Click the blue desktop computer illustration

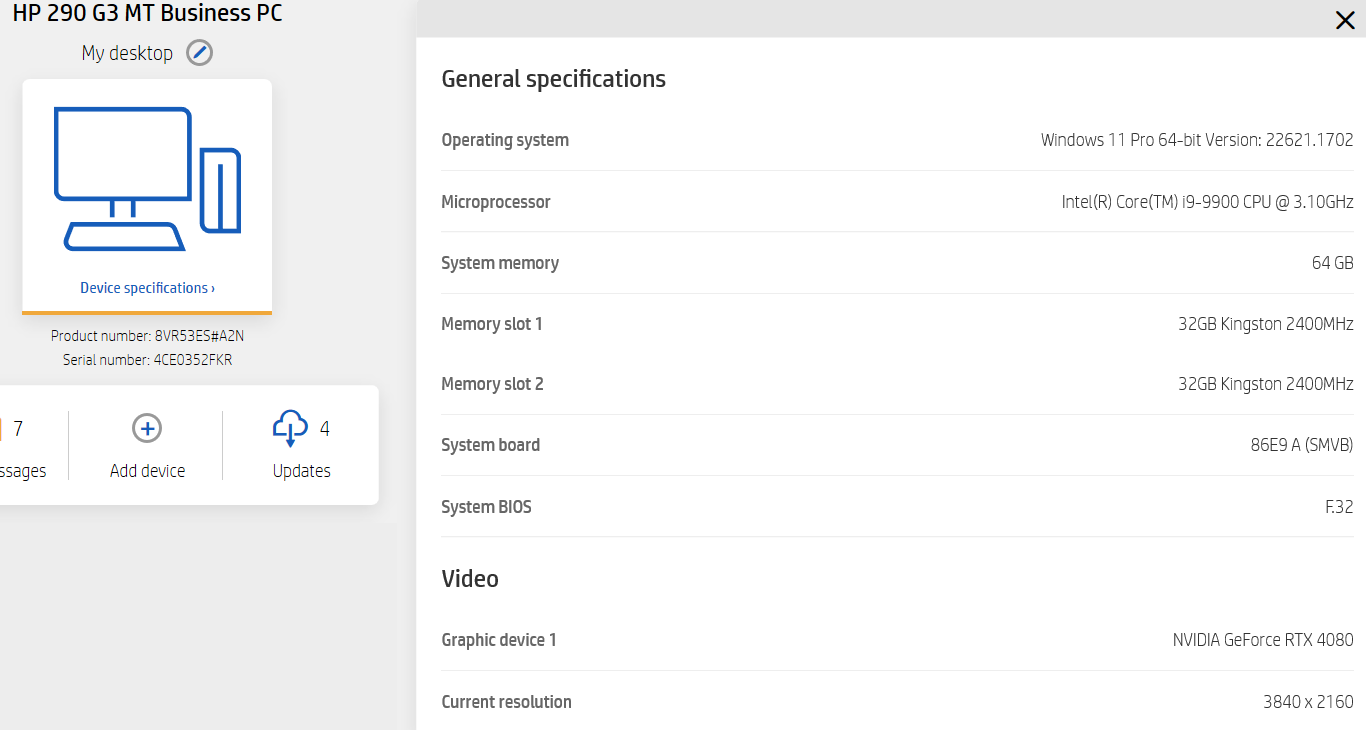click(147, 178)
